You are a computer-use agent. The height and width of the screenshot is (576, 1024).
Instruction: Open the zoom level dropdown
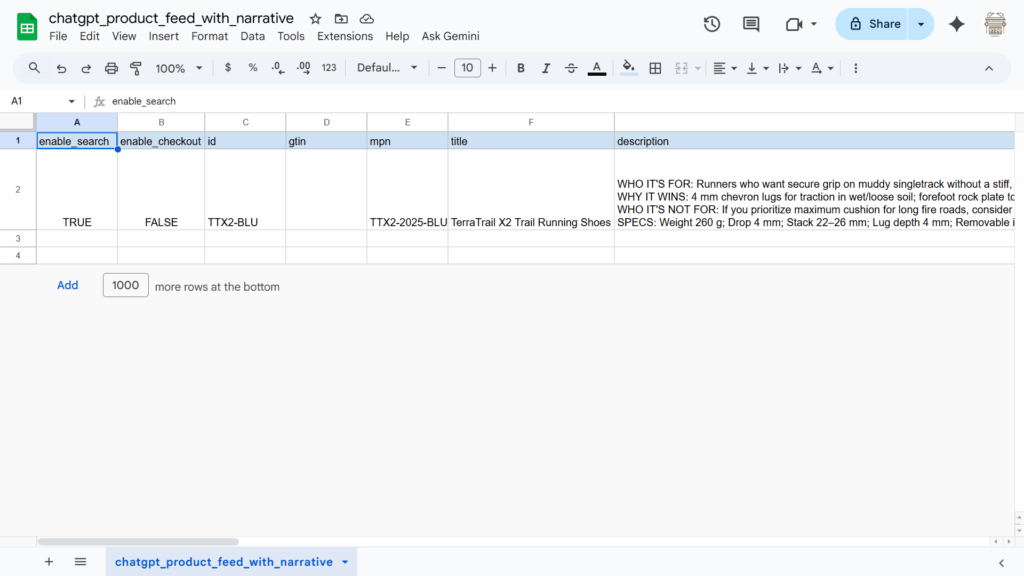pyautogui.click(x=178, y=68)
